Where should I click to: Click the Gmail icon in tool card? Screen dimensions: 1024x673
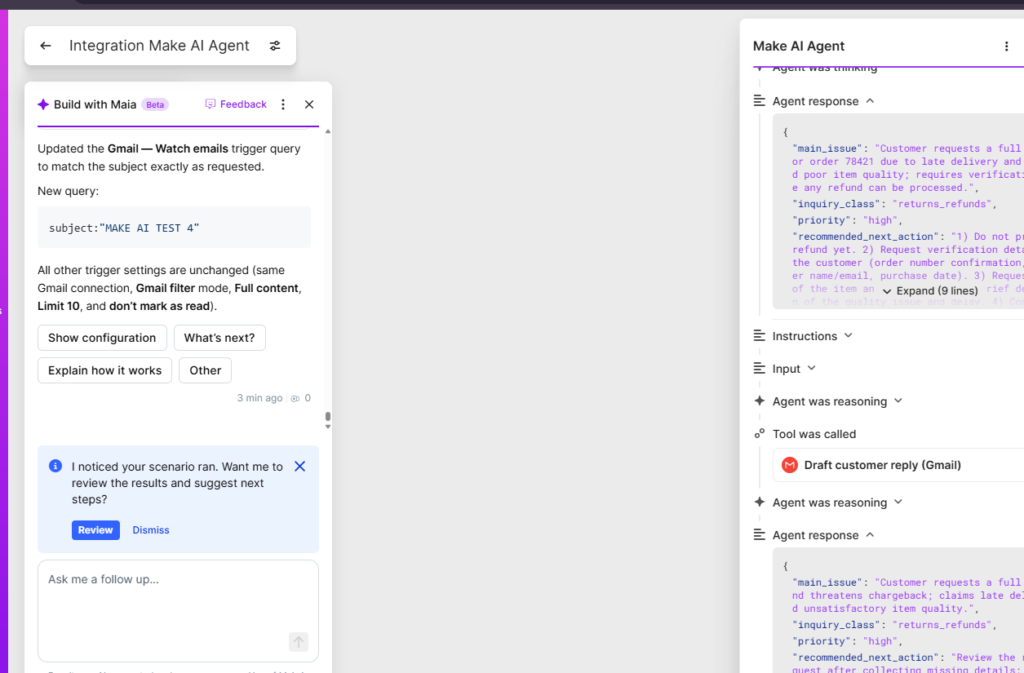790,465
